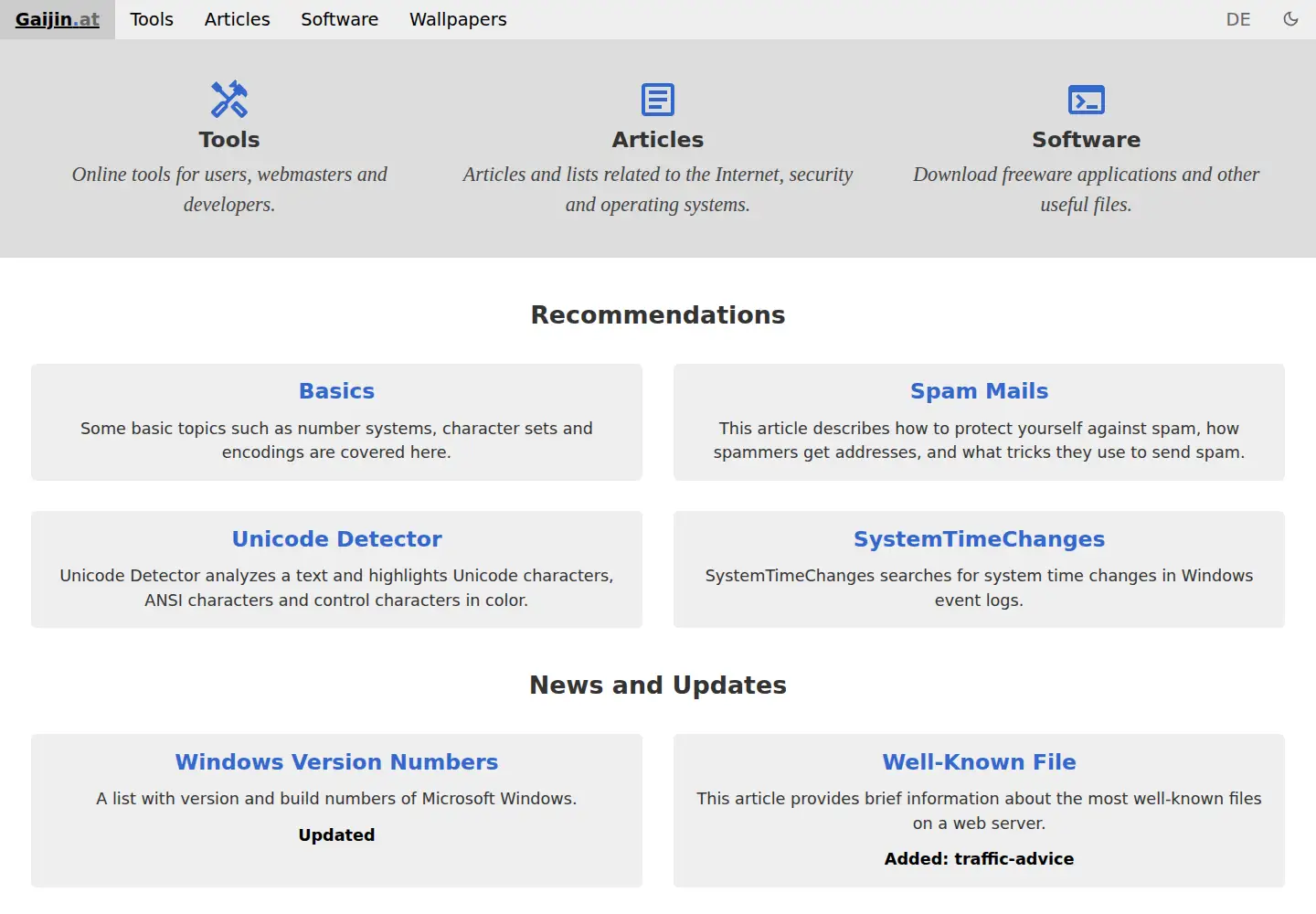Click the Tools heading under the hammer icon
The height and width of the screenshot is (914, 1316).
point(229,140)
